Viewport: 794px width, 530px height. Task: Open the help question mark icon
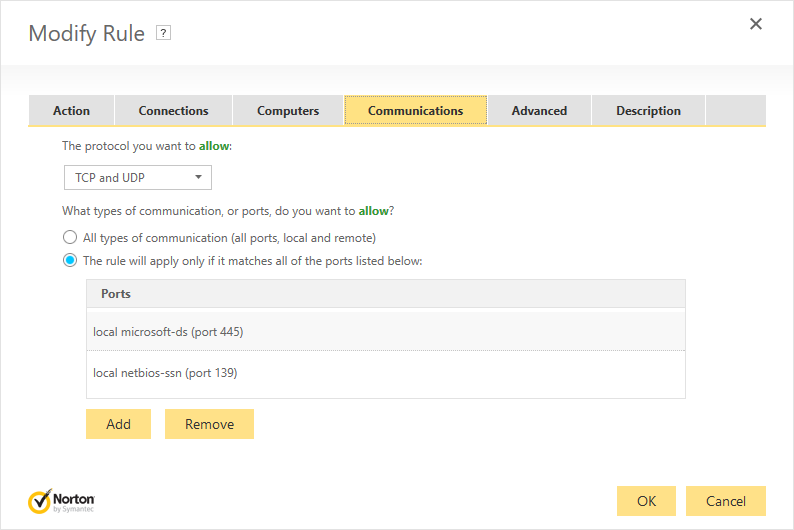(163, 33)
